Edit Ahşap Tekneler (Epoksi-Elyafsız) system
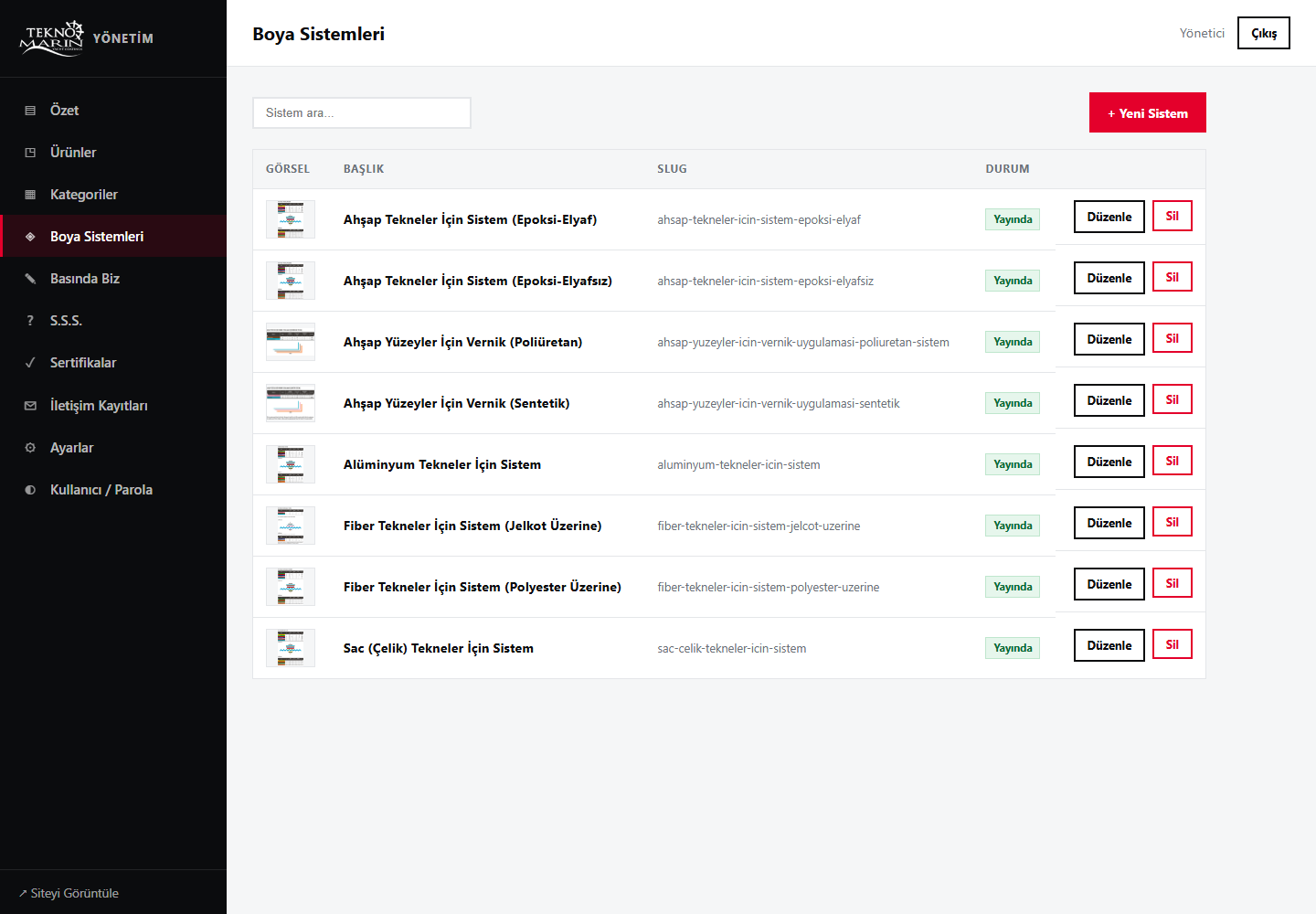This screenshot has width=1316, height=914. [x=1109, y=278]
